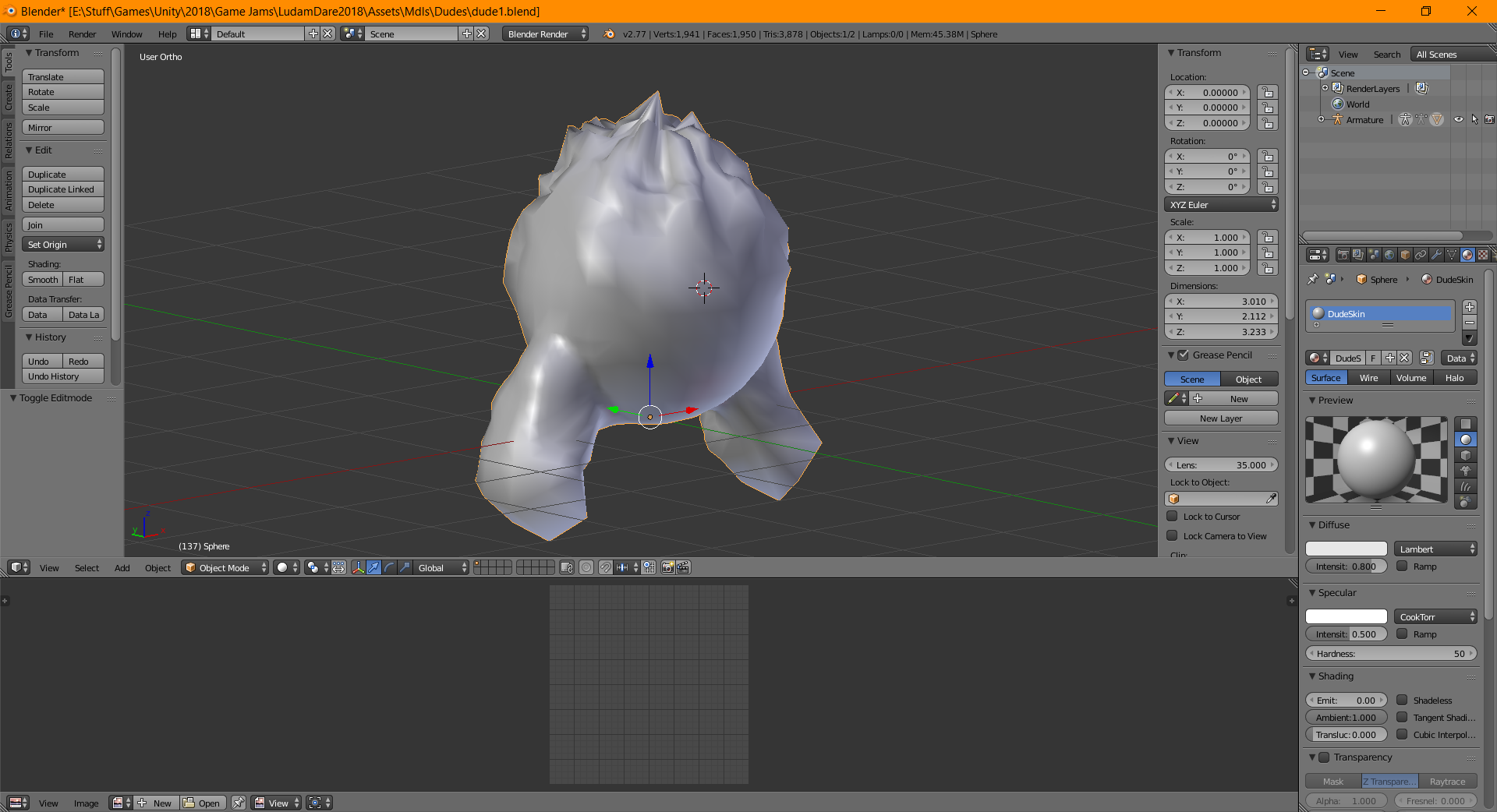
Task: Open the Object Mode dropdown
Action: [225, 567]
